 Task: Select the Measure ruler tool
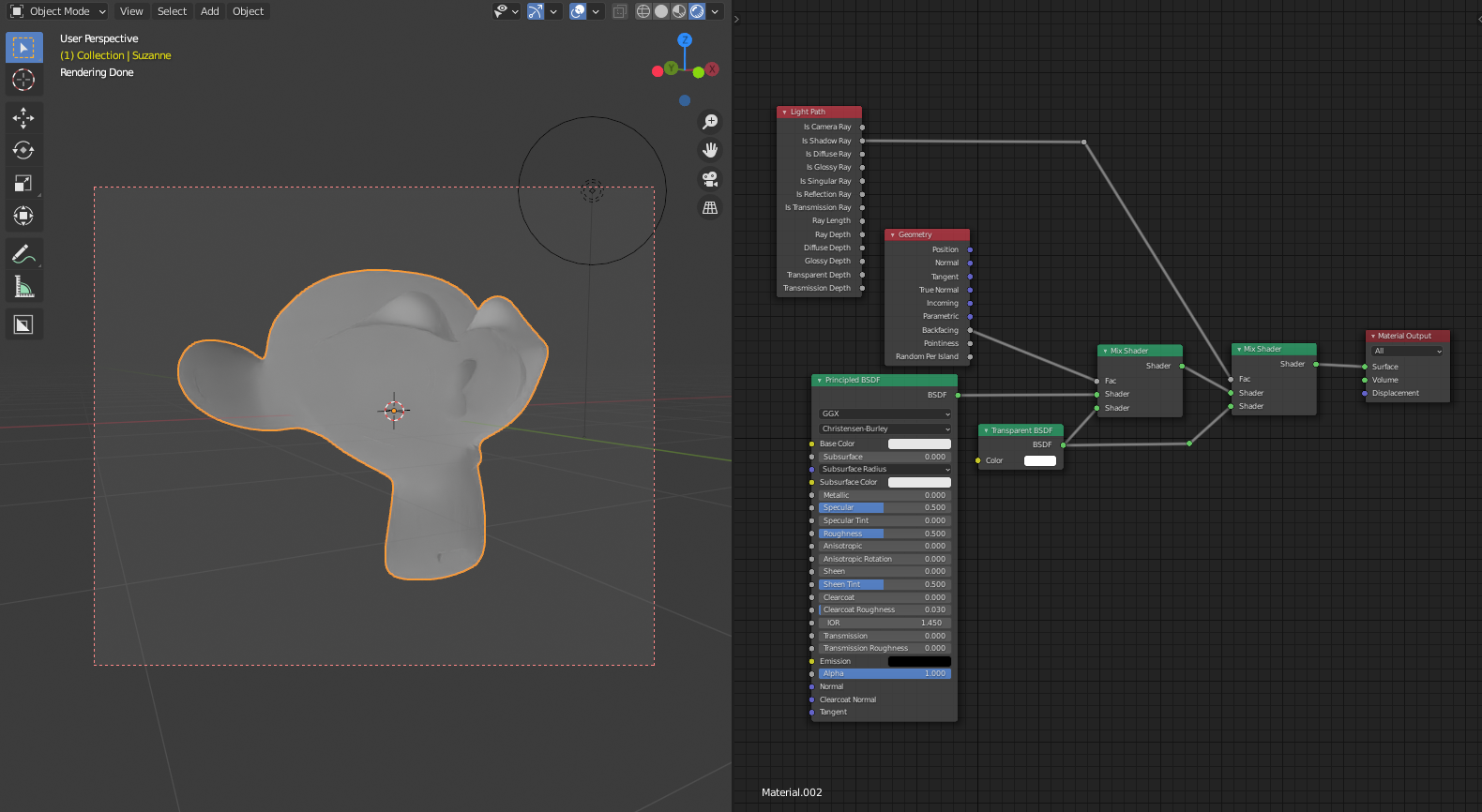click(23, 287)
